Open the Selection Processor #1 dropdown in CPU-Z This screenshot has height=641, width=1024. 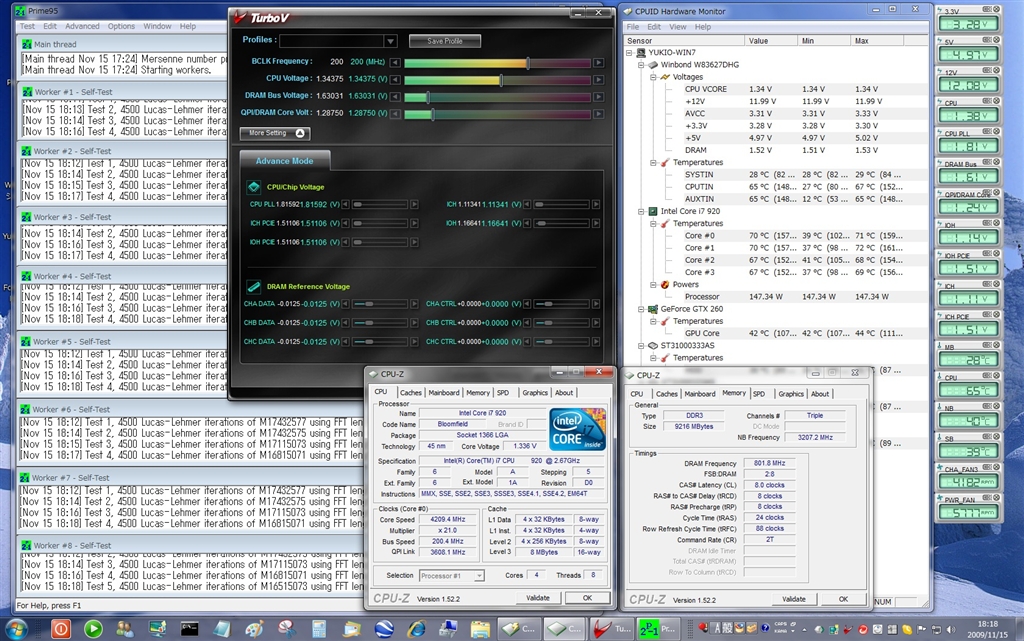(x=479, y=576)
